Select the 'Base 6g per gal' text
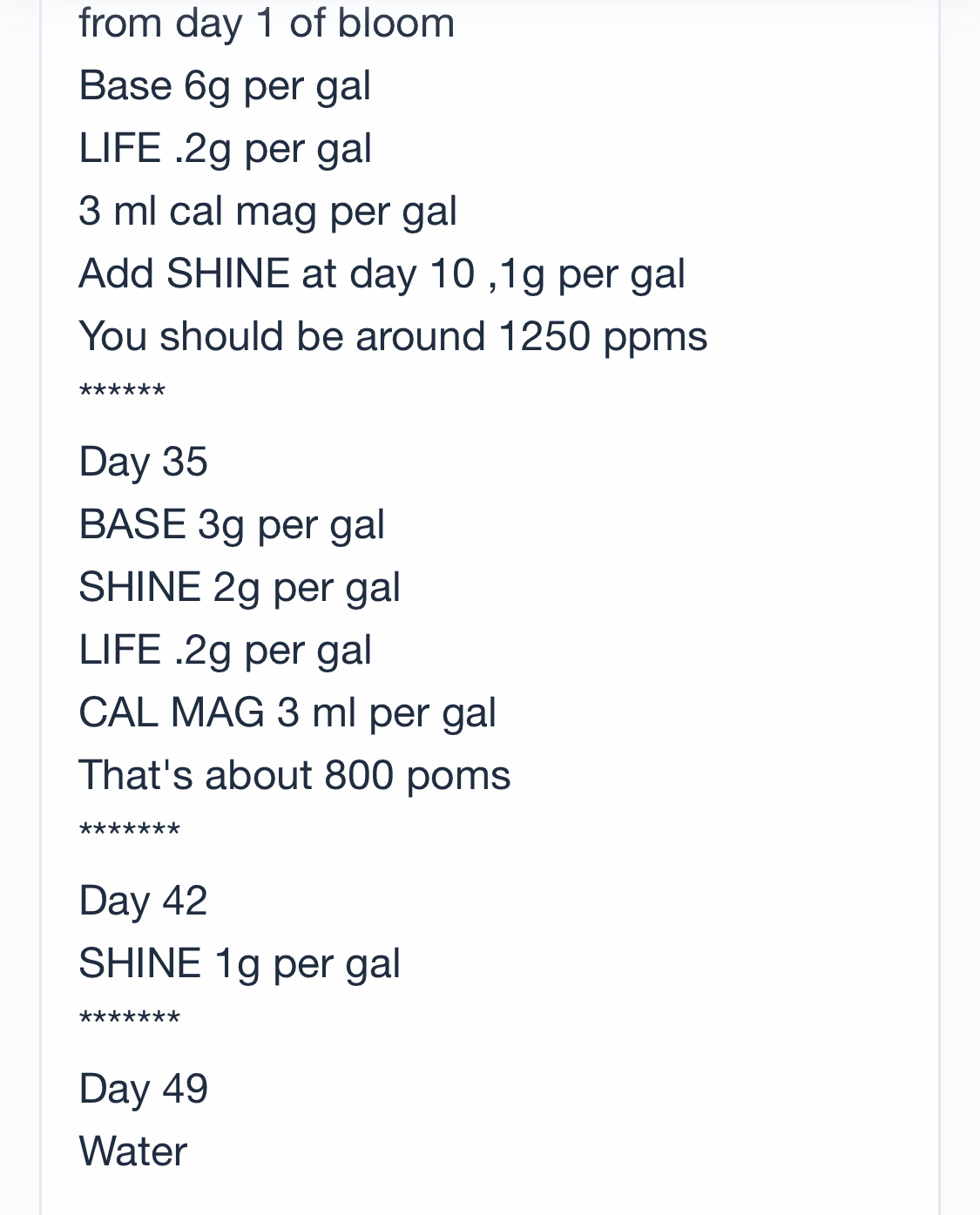Viewport: 980px width, 1215px height. [225, 86]
